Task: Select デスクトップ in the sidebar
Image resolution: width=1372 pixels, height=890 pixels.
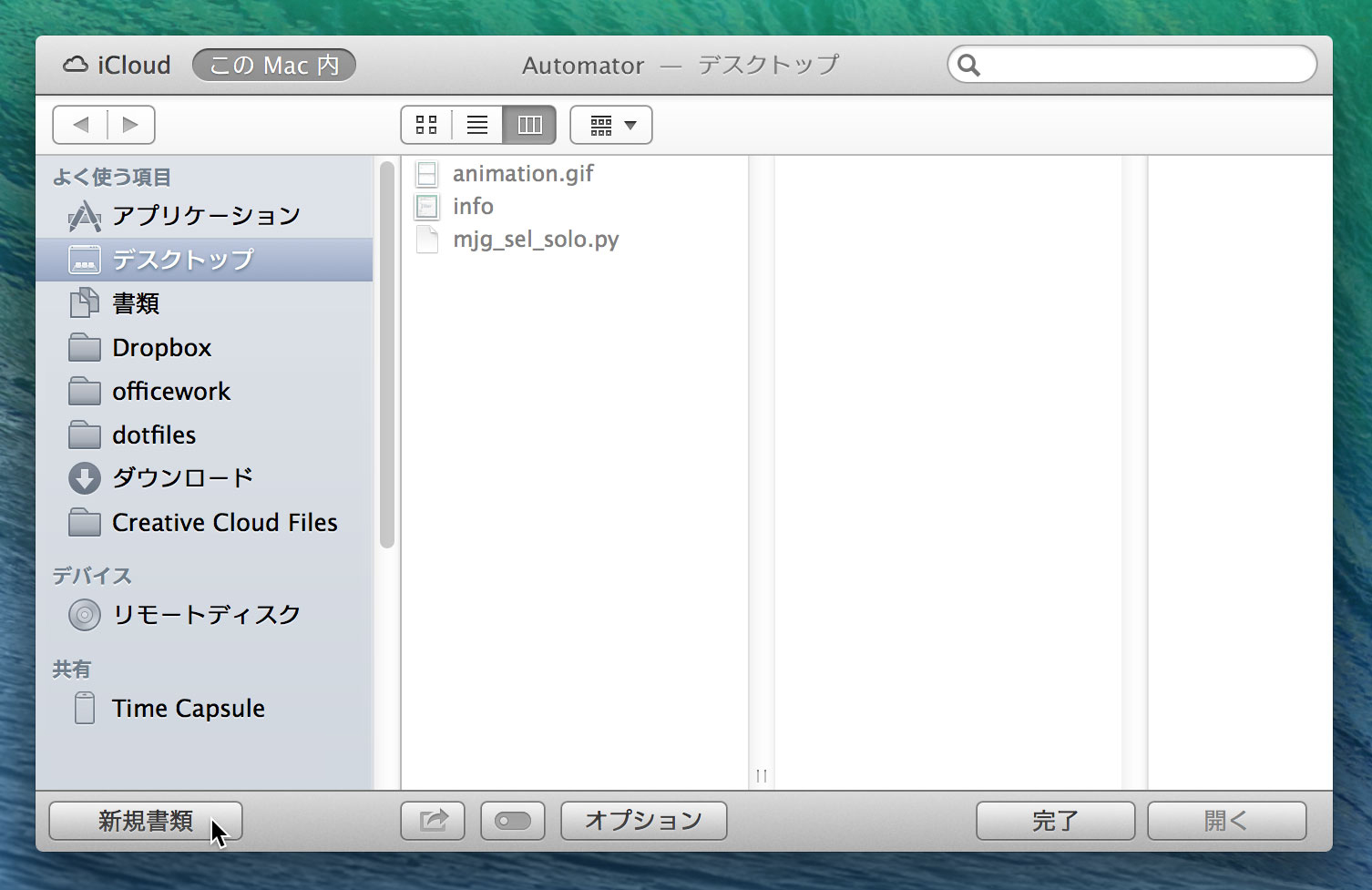Action: pos(204,260)
